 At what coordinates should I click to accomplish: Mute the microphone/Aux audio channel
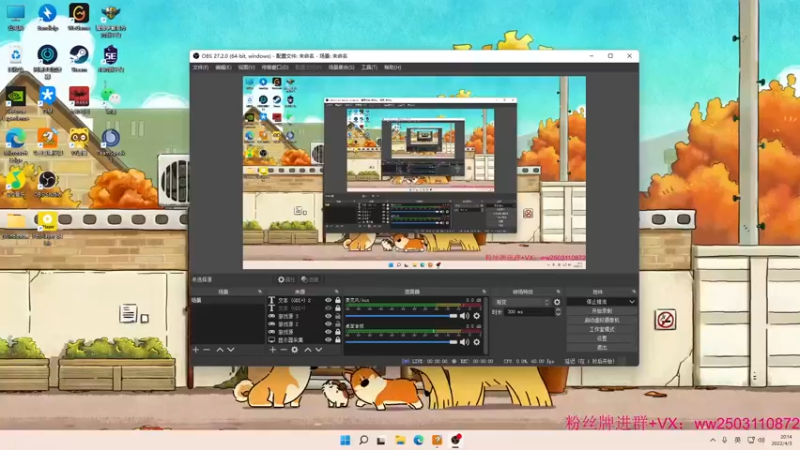coord(464,316)
